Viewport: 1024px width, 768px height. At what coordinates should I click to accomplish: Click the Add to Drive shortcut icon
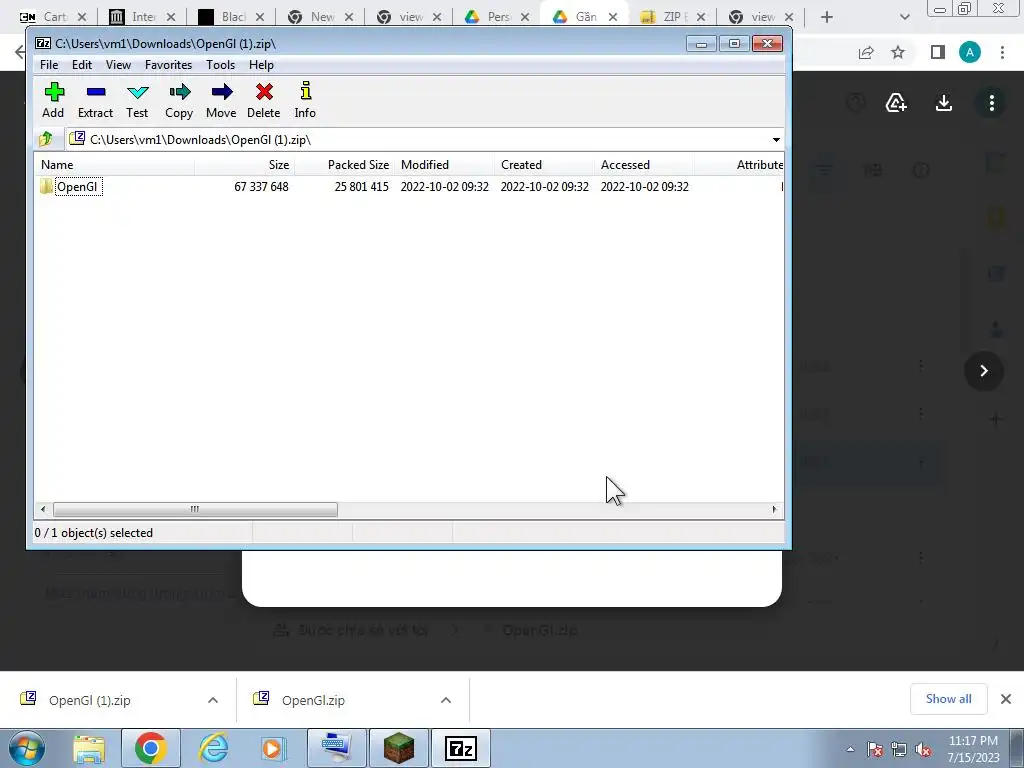(x=896, y=103)
